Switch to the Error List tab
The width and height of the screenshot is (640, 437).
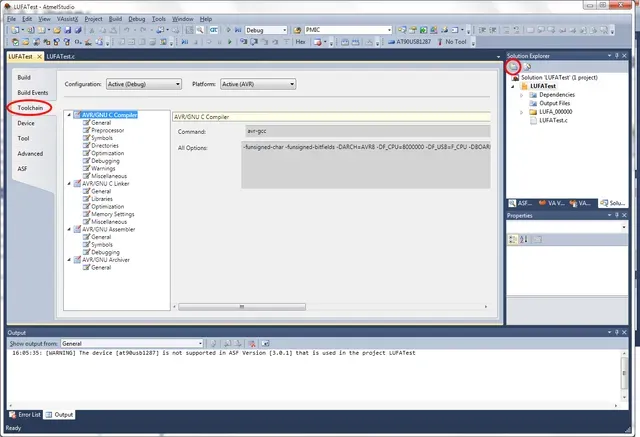25,415
